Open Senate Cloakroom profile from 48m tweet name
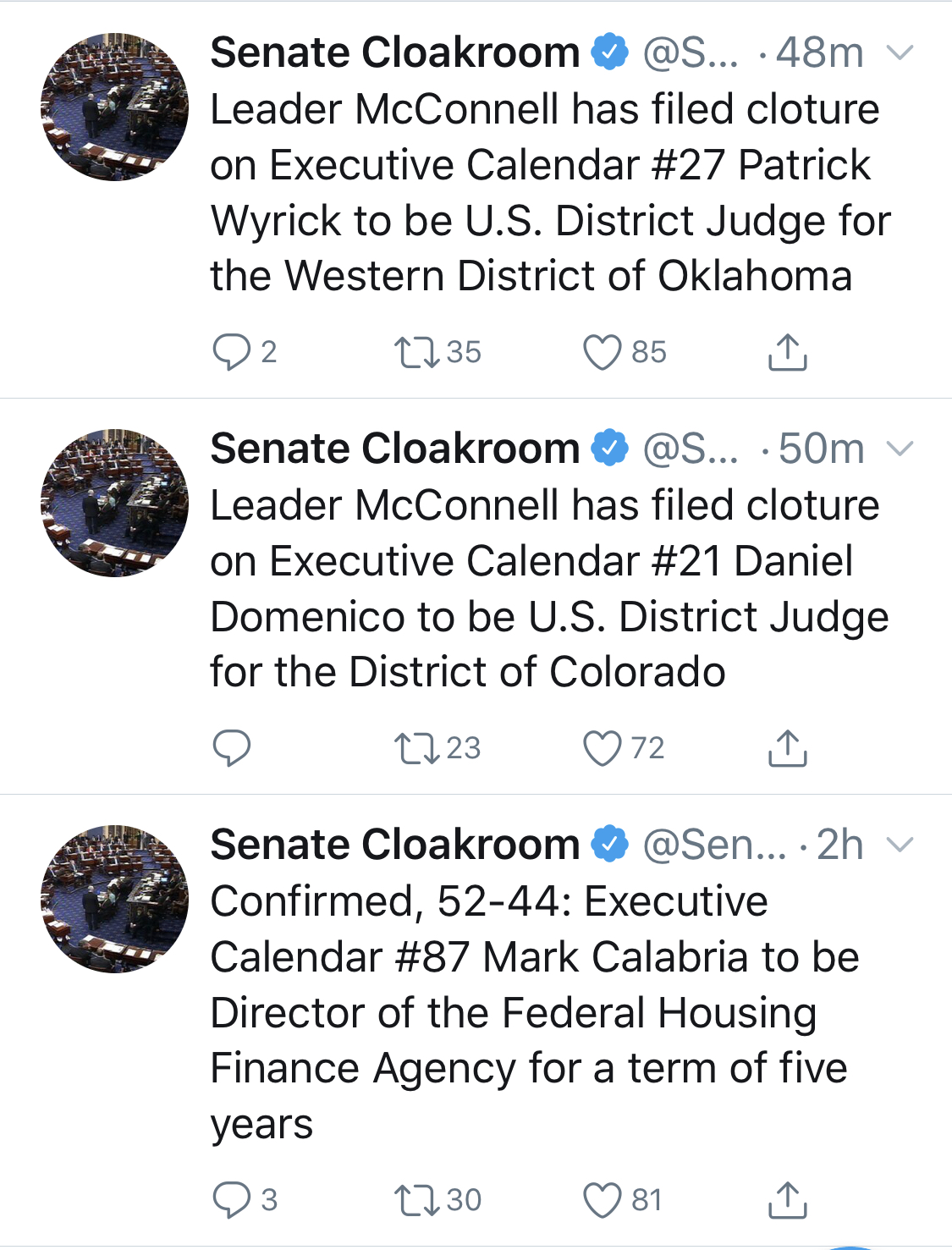This screenshot has width=952, height=1250. (394, 53)
